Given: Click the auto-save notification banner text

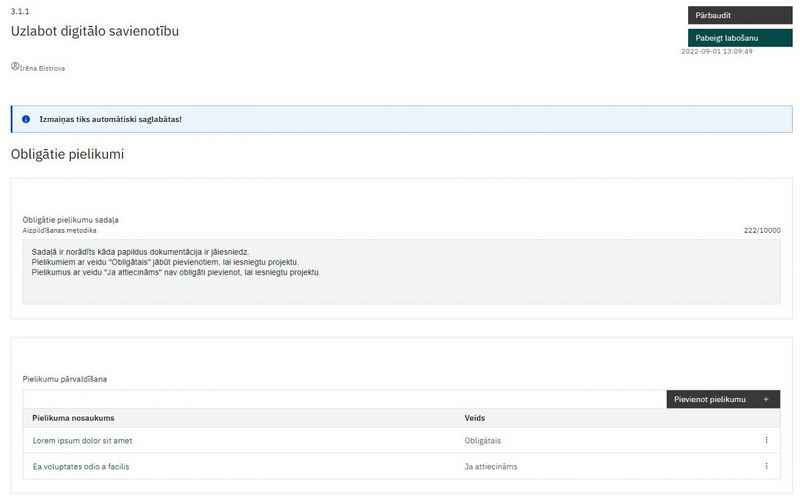Looking at the screenshot, I should 110,119.
